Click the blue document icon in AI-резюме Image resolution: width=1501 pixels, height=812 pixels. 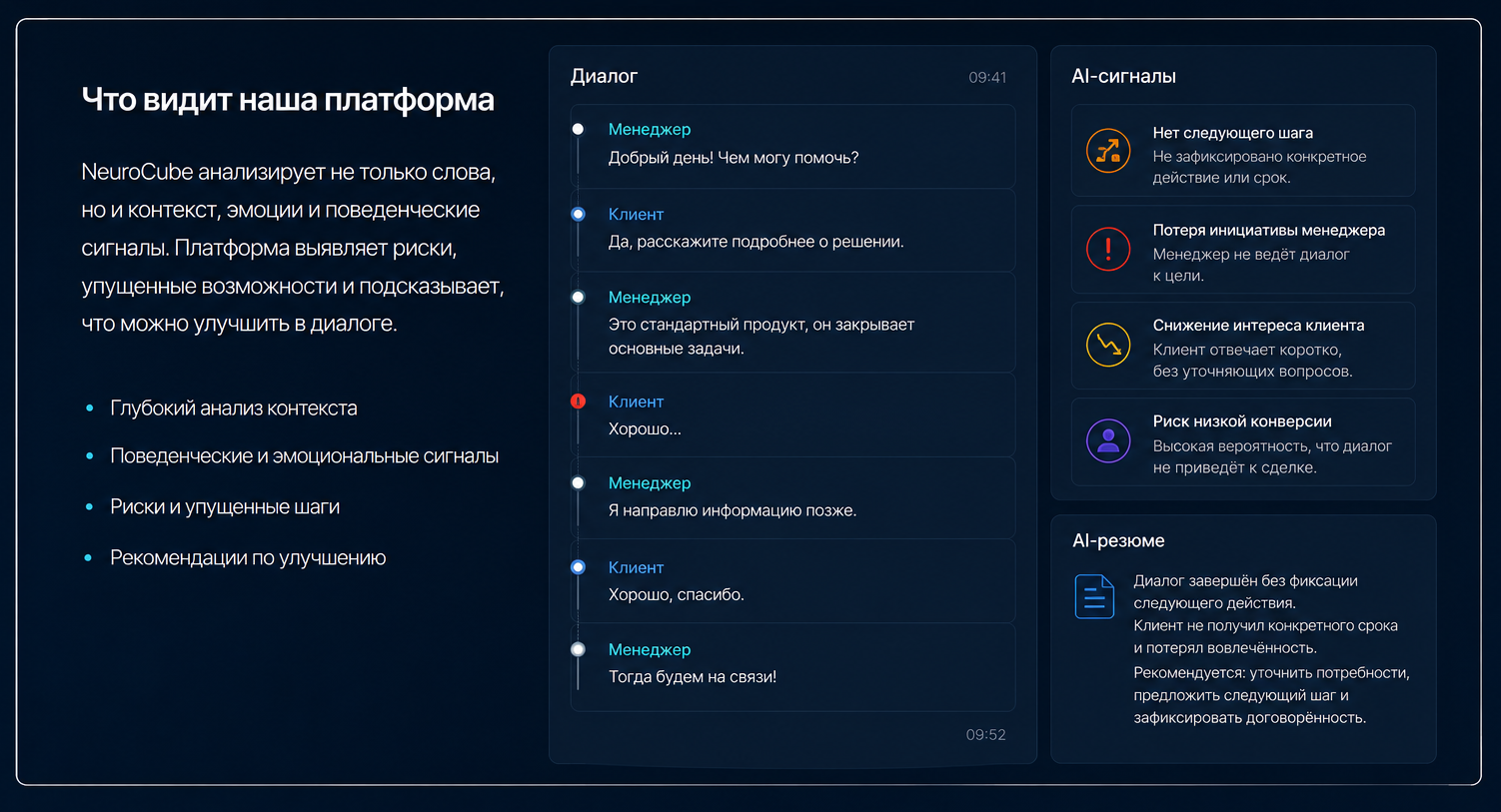1094,596
